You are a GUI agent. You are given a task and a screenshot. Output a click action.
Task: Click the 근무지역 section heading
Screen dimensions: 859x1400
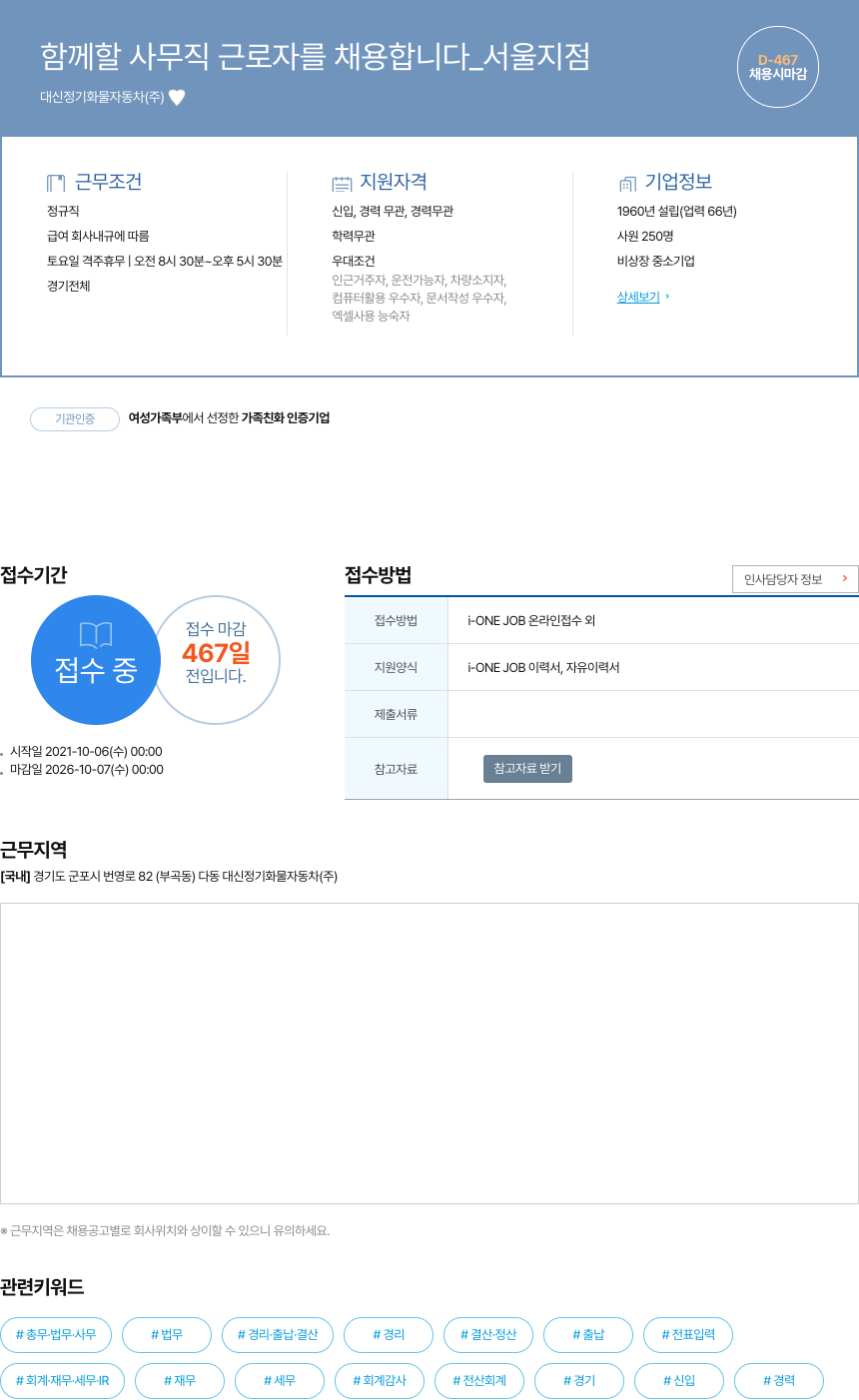pos(34,850)
